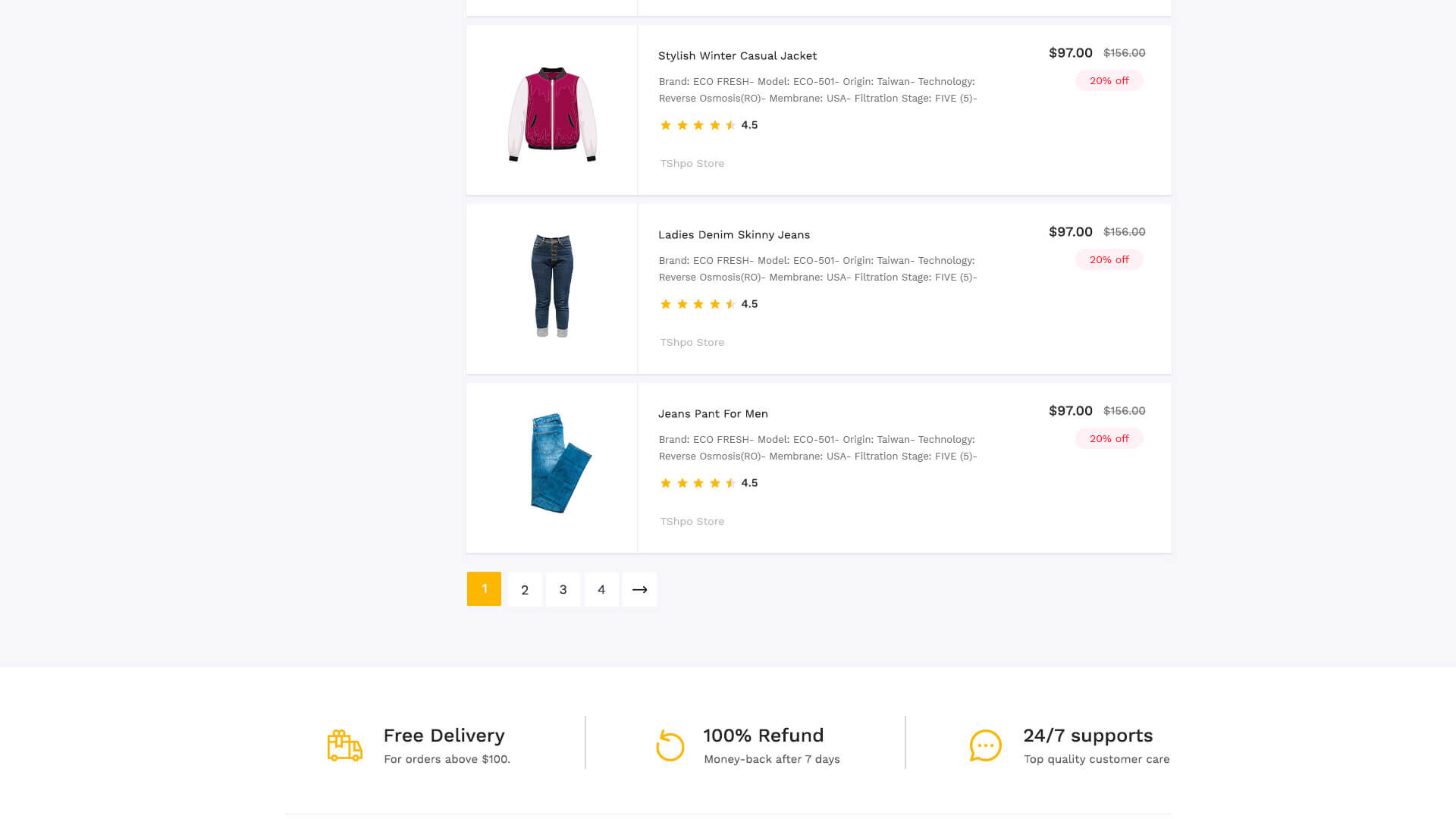Click star rating of Jeans Pant For Men
Viewport: 1456px width, 819px height.
tap(698, 483)
